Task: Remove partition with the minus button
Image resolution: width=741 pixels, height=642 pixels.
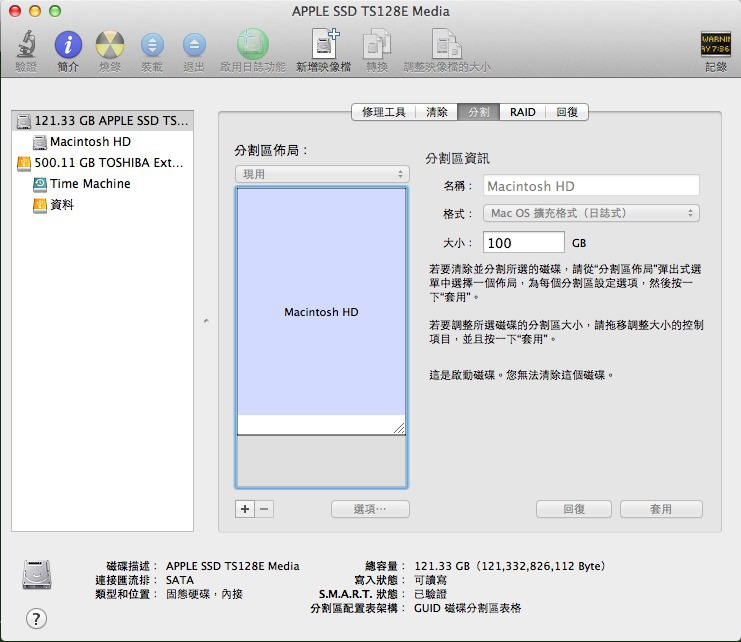Action: click(x=264, y=509)
